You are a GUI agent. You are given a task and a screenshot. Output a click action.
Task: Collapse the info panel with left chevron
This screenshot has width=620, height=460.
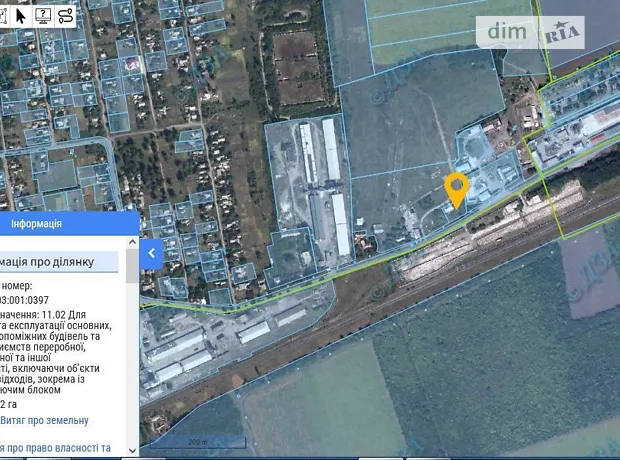tap(152, 253)
